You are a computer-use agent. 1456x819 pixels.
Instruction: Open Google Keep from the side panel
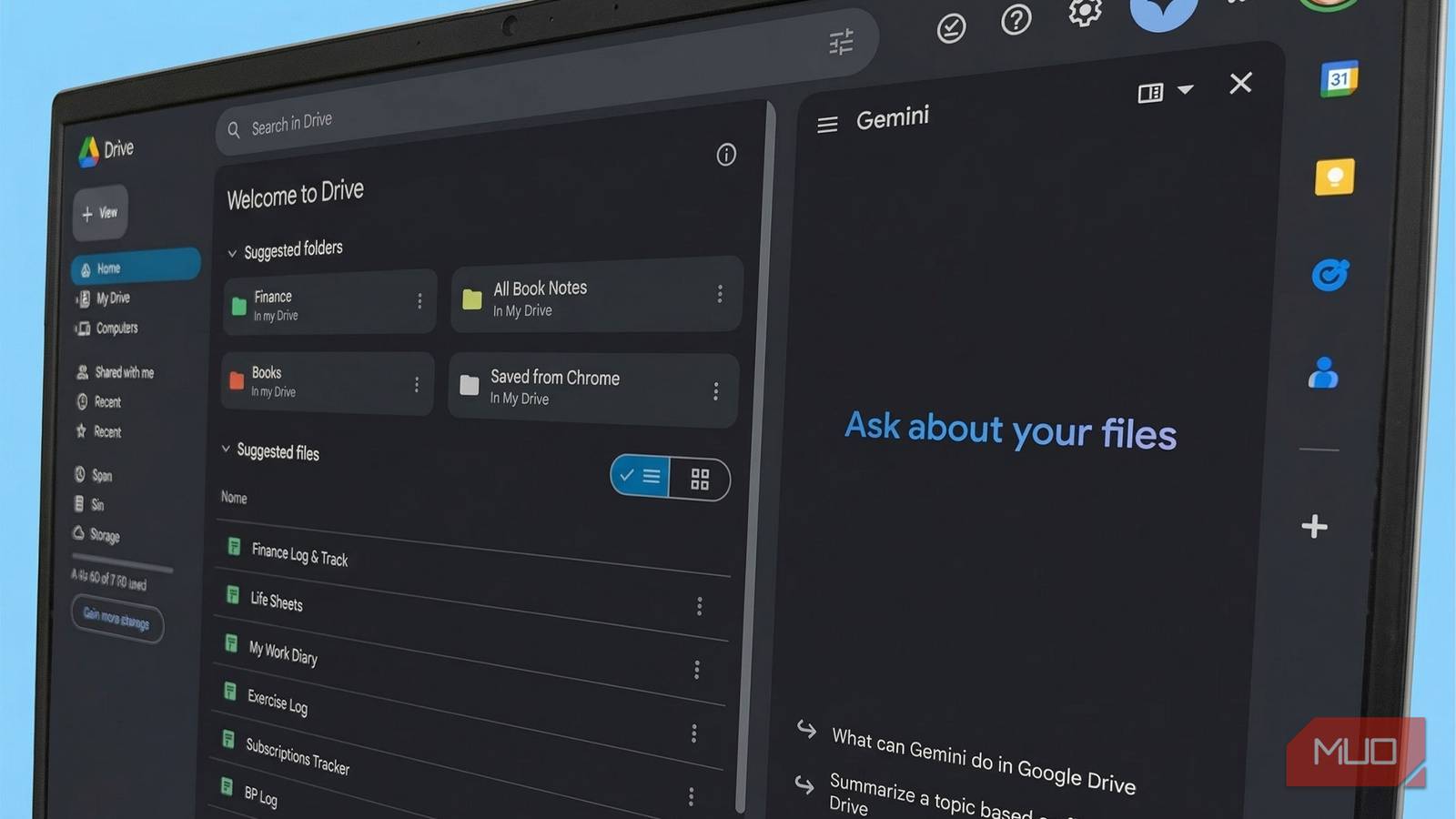(1335, 177)
